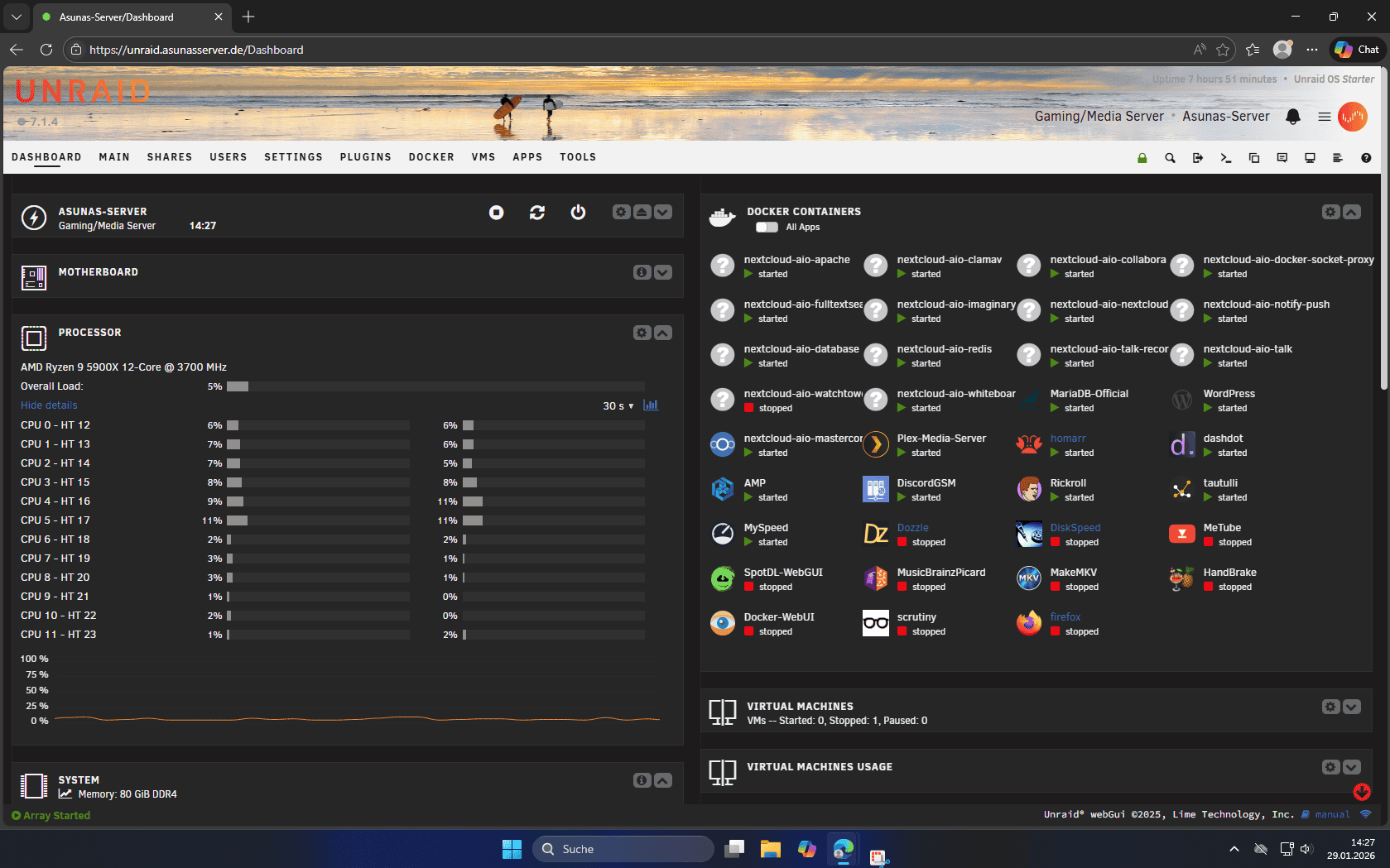Click the firefox container icon

(x=1028, y=624)
